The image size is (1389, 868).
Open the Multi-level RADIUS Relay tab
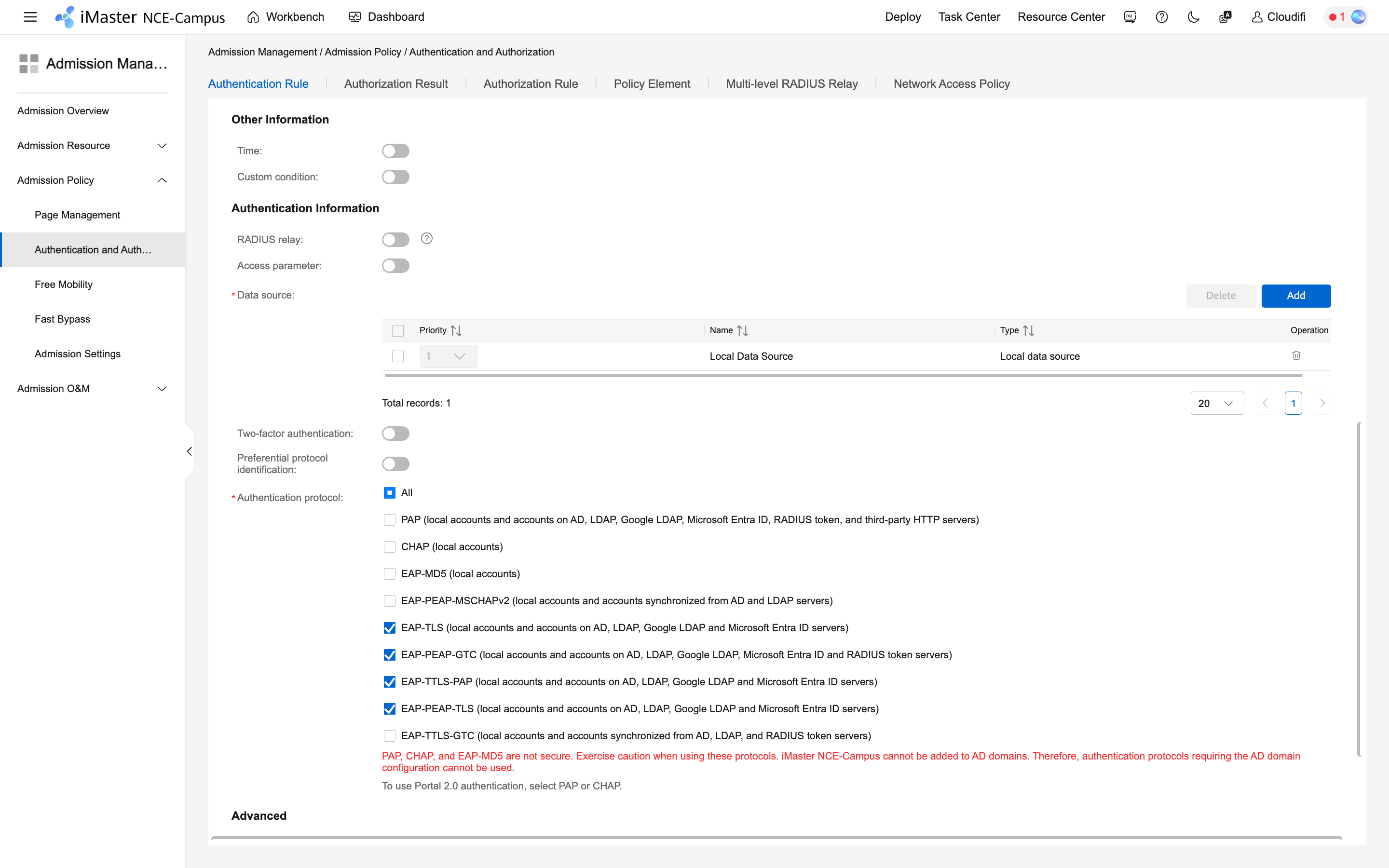pyautogui.click(x=791, y=84)
